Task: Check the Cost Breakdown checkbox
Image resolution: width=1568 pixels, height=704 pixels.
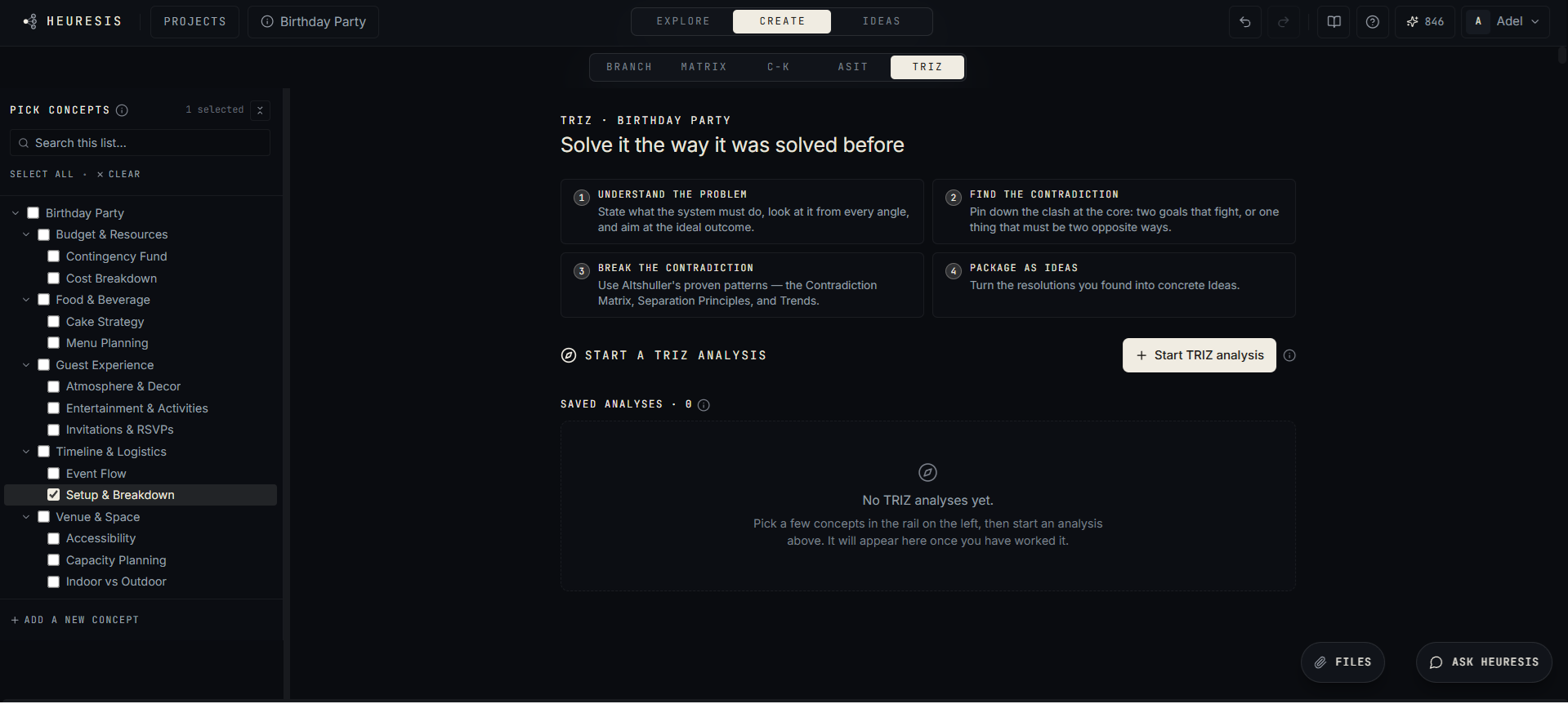Action: pos(54,278)
